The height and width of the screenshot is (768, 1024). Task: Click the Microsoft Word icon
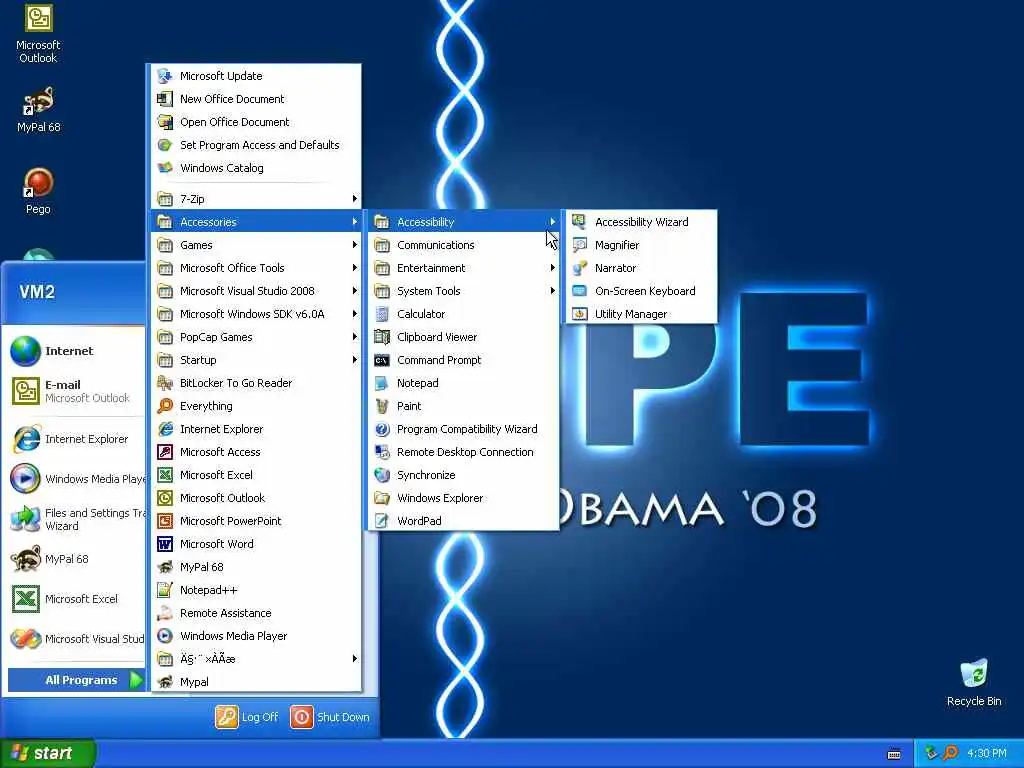click(x=165, y=544)
